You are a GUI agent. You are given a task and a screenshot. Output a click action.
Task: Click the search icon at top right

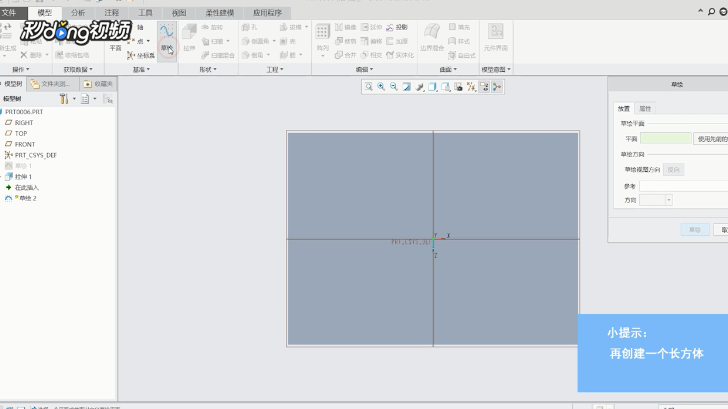tap(711, 12)
